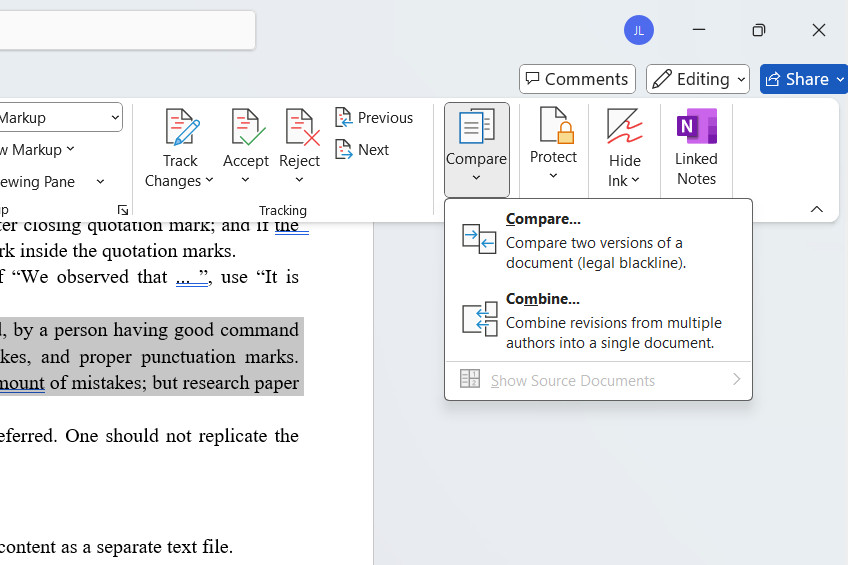Click the highlighted text 'person having good command'

[x=176, y=330]
